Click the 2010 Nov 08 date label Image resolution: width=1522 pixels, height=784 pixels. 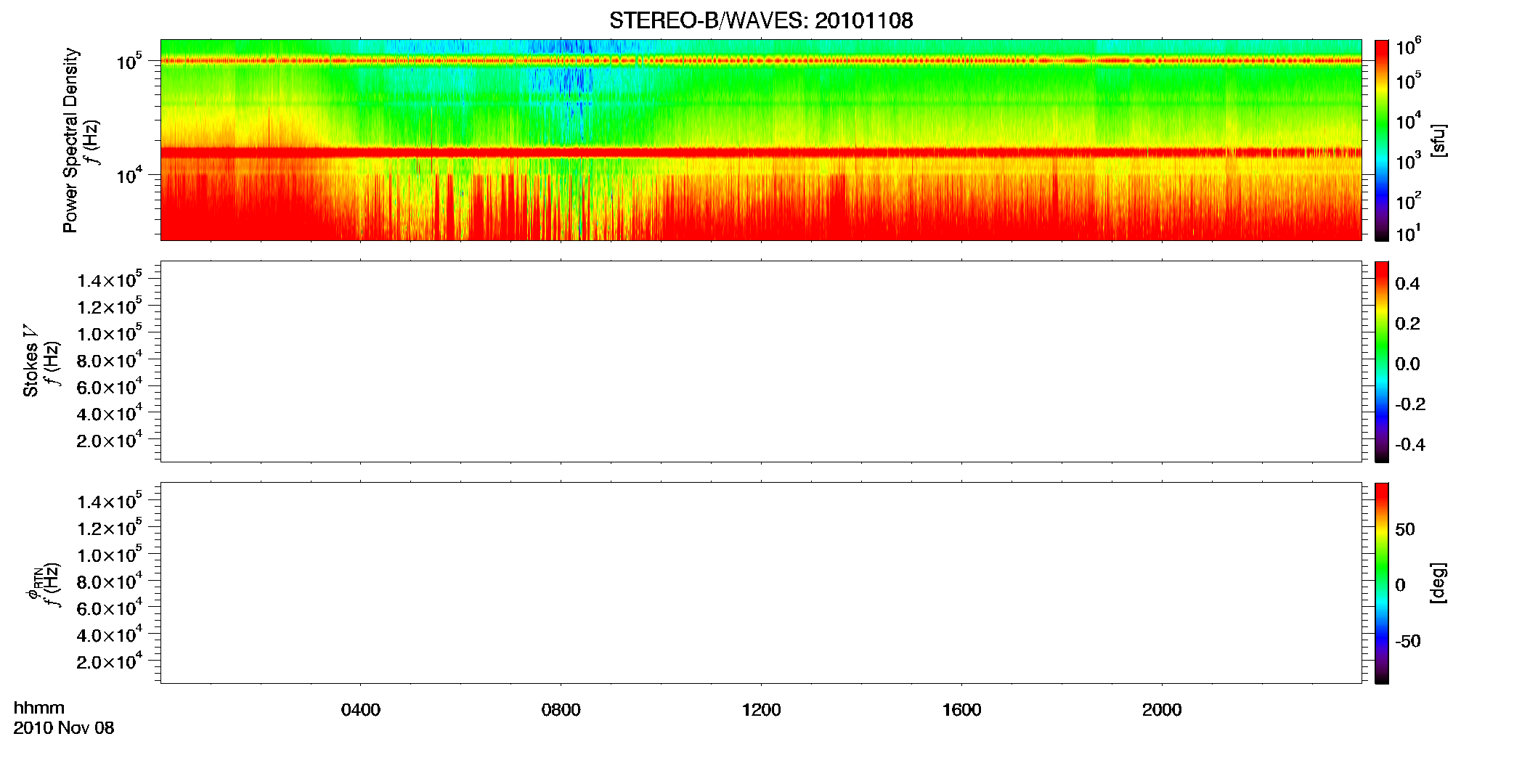[x=64, y=728]
